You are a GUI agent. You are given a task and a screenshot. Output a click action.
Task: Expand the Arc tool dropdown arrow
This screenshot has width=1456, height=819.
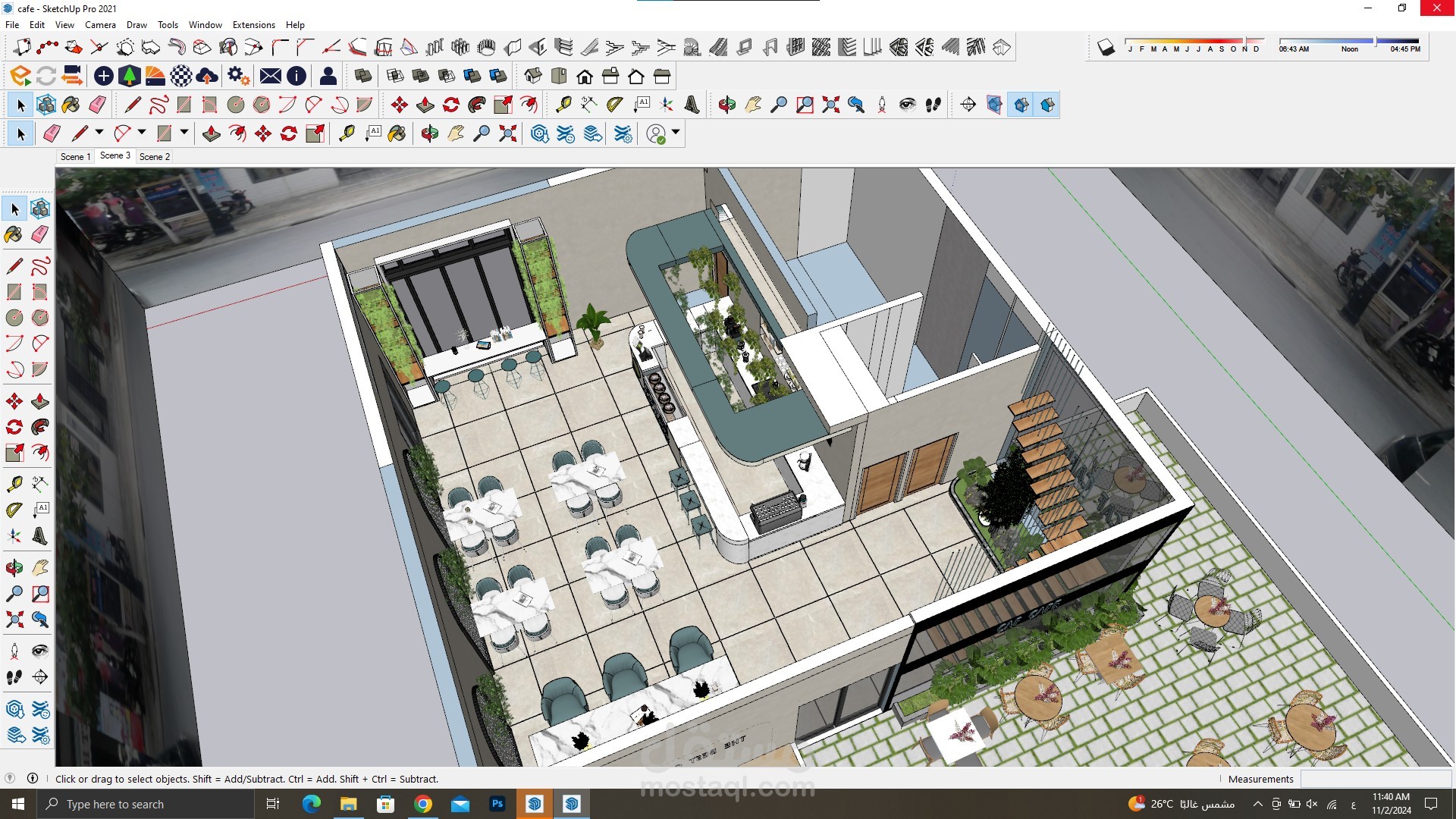tap(142, 133)
